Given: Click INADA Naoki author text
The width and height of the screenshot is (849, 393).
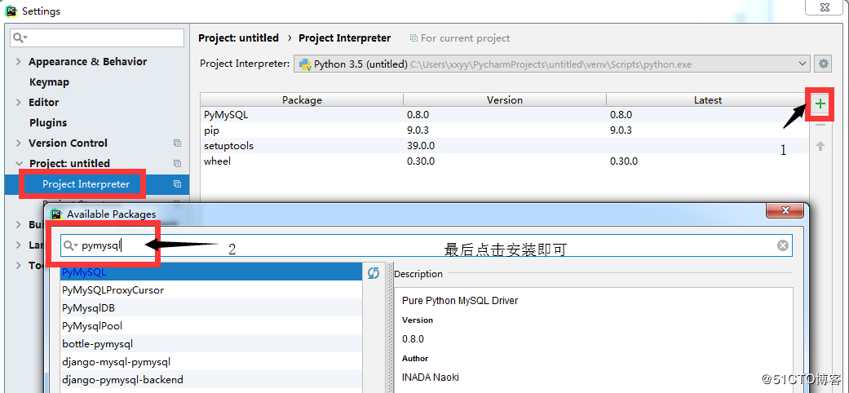Looking at the screenshot, I should [x=430, y=377].
